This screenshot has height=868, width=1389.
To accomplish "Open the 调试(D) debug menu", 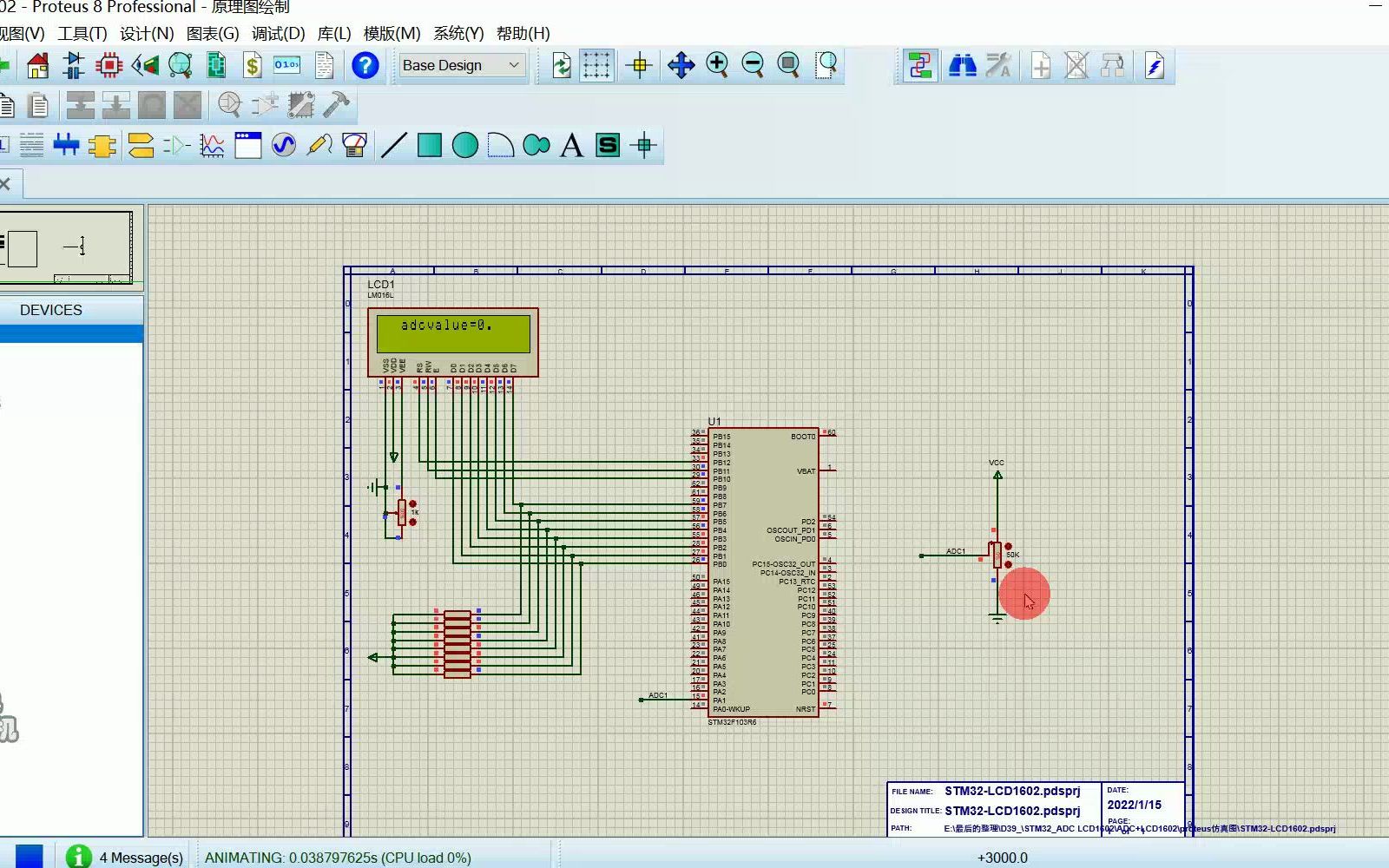I will 278,33.
